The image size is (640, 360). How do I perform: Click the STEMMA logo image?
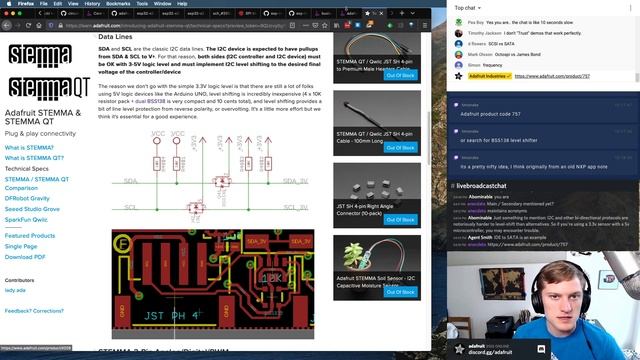pos(40,56)
